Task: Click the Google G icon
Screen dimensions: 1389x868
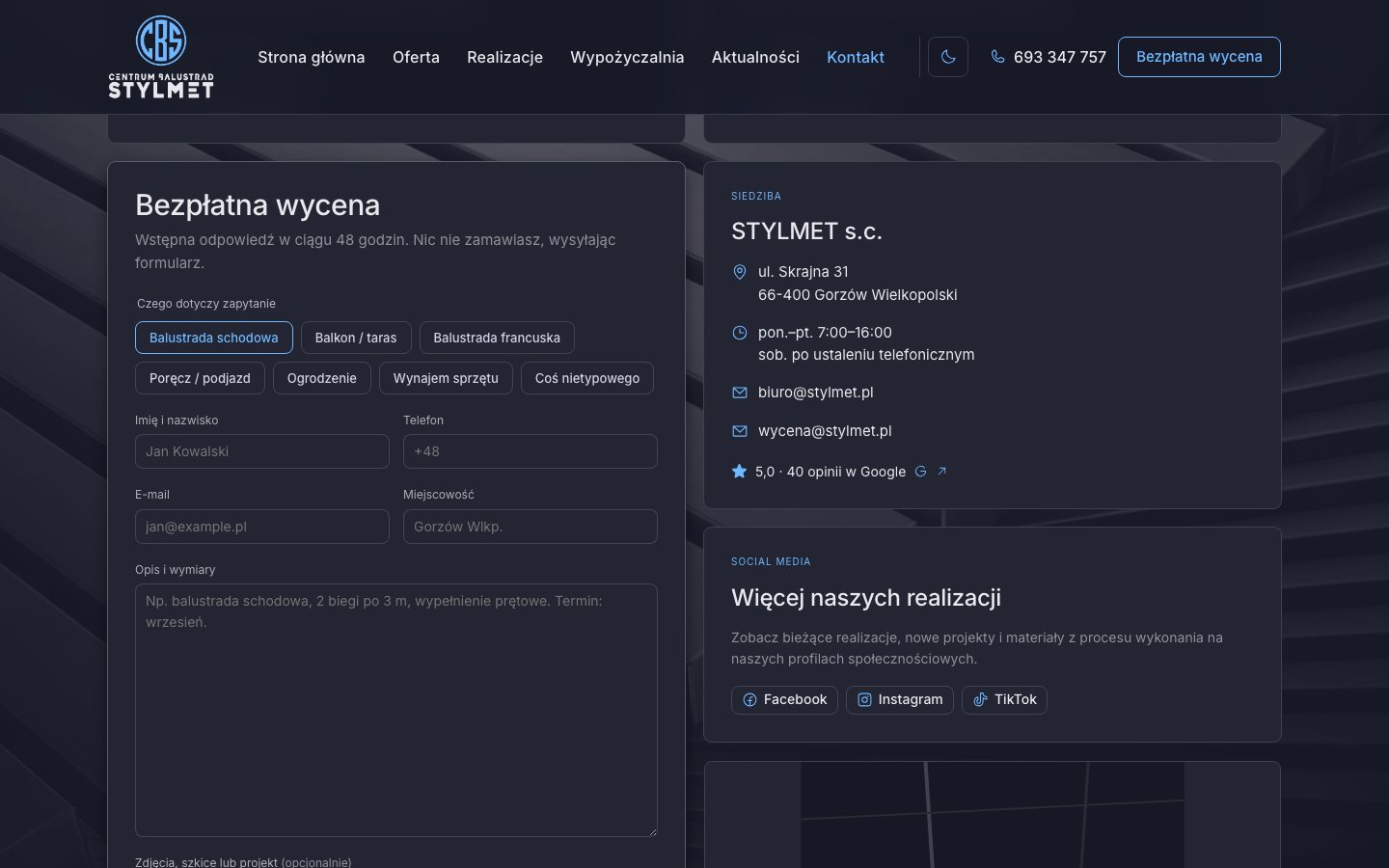Action: coord(920,472)
